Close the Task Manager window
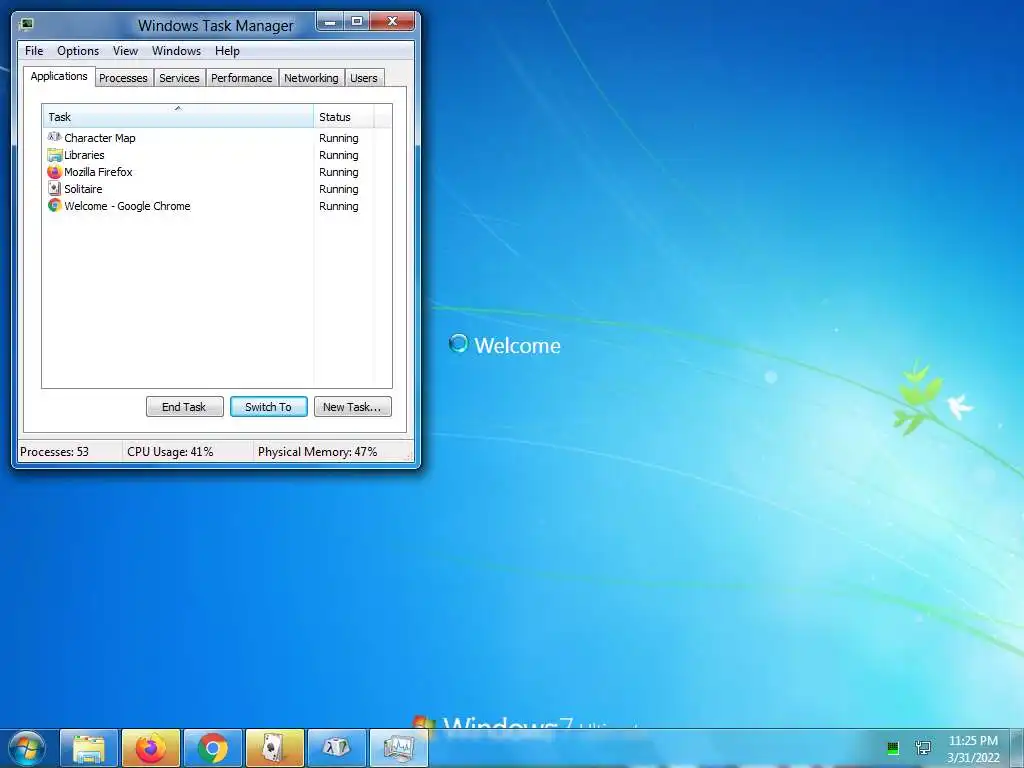 392,22
